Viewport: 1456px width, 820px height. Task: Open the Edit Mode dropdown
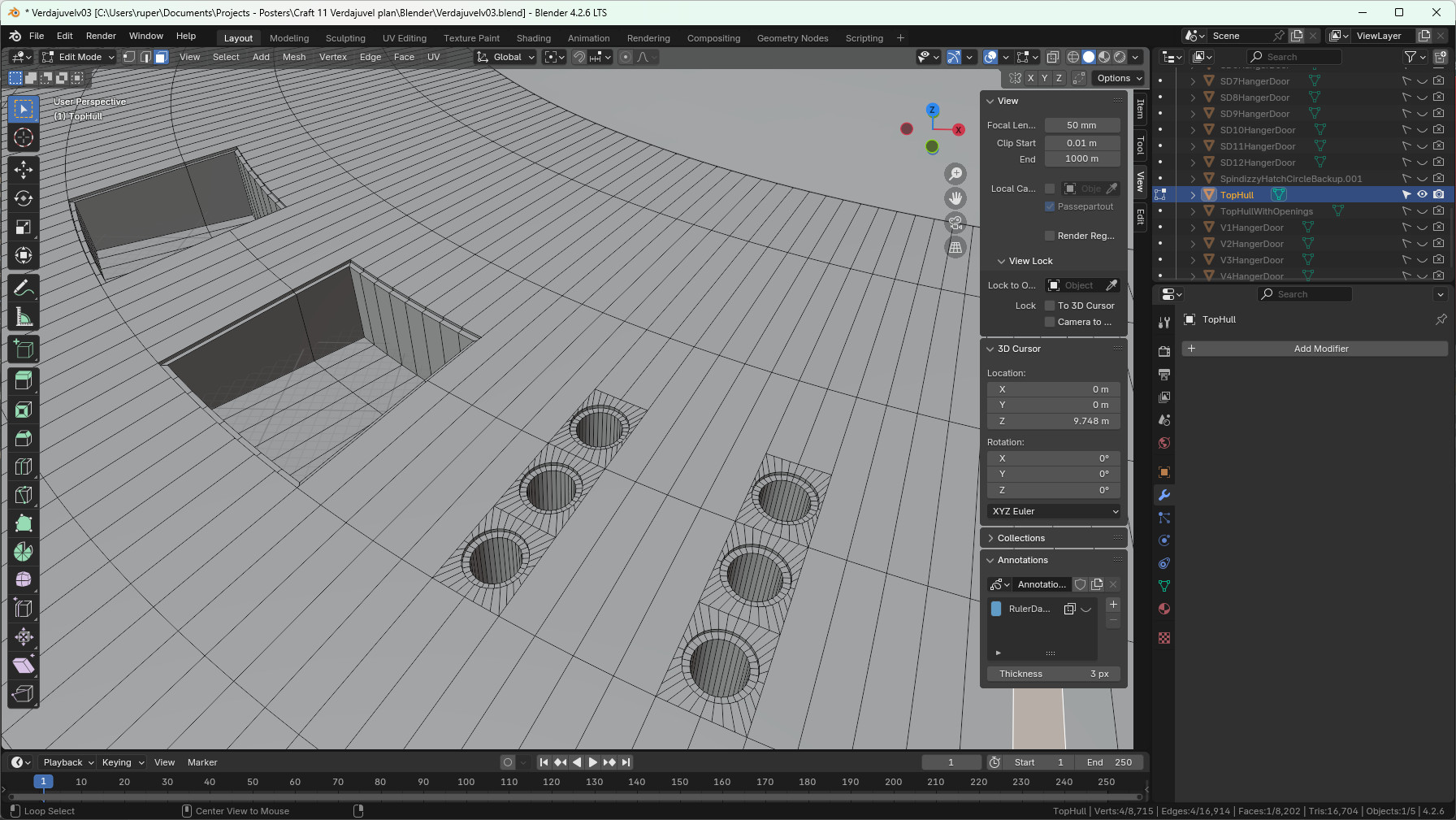[x=80, y=57]
